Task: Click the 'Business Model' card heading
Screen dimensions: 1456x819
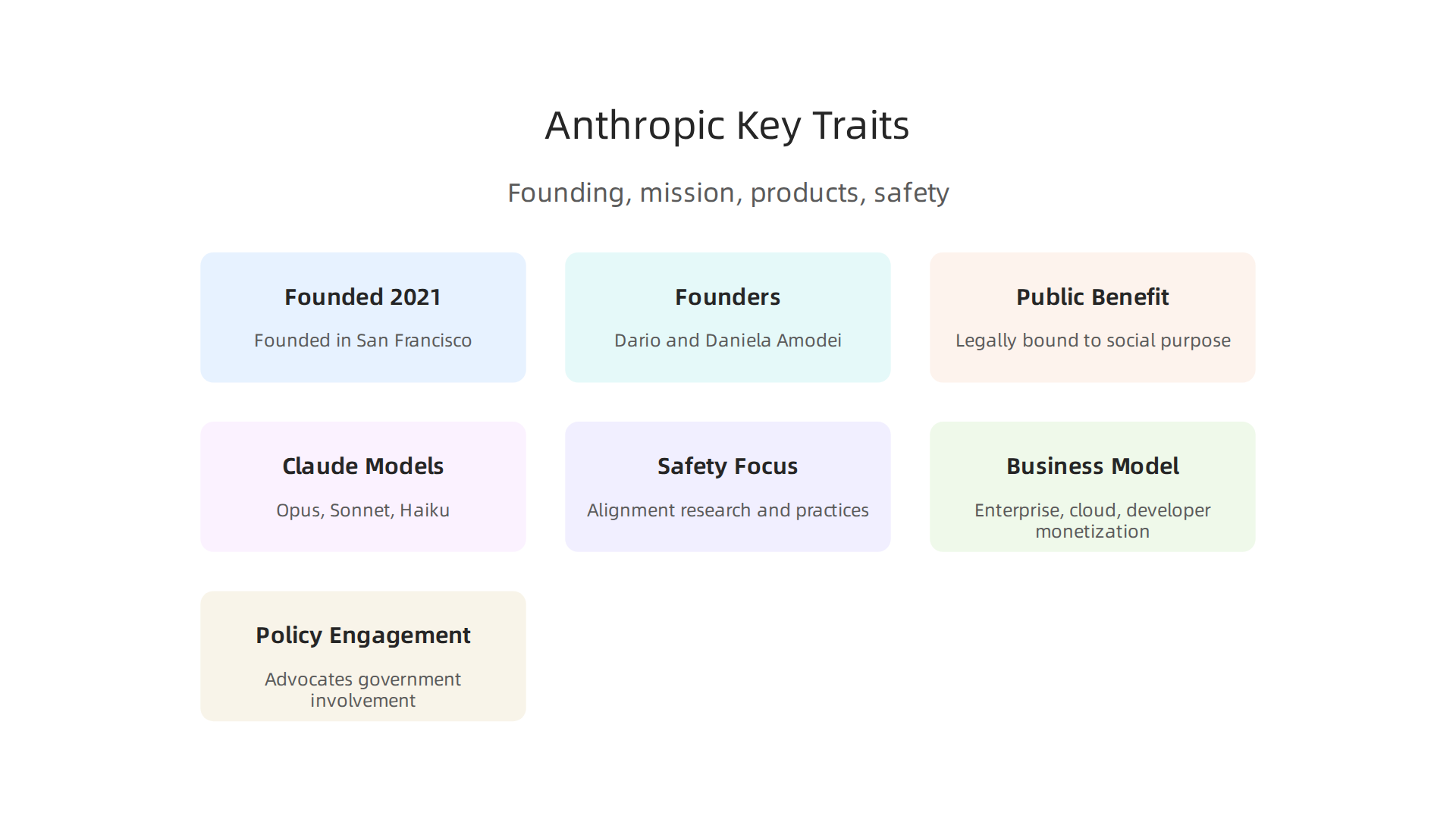Action: pyautogui.click(x=1092, y=466)
